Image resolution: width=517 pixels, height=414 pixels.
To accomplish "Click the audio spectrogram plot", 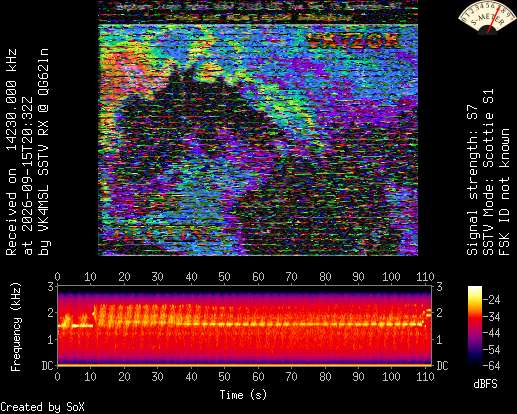I will point(245,325).
